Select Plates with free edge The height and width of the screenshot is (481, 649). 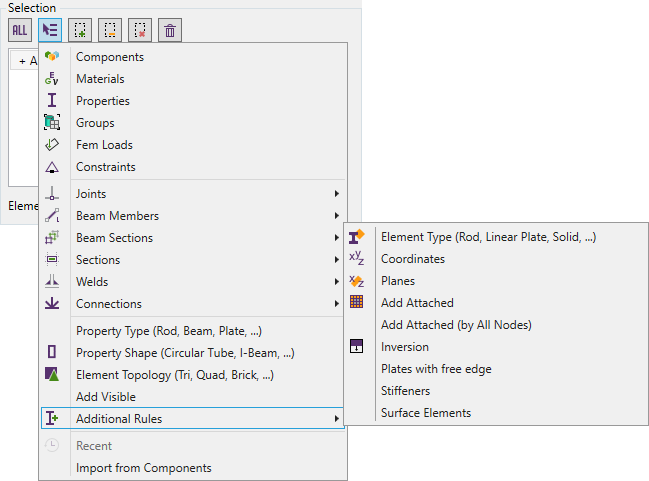(x=436, y=369)
